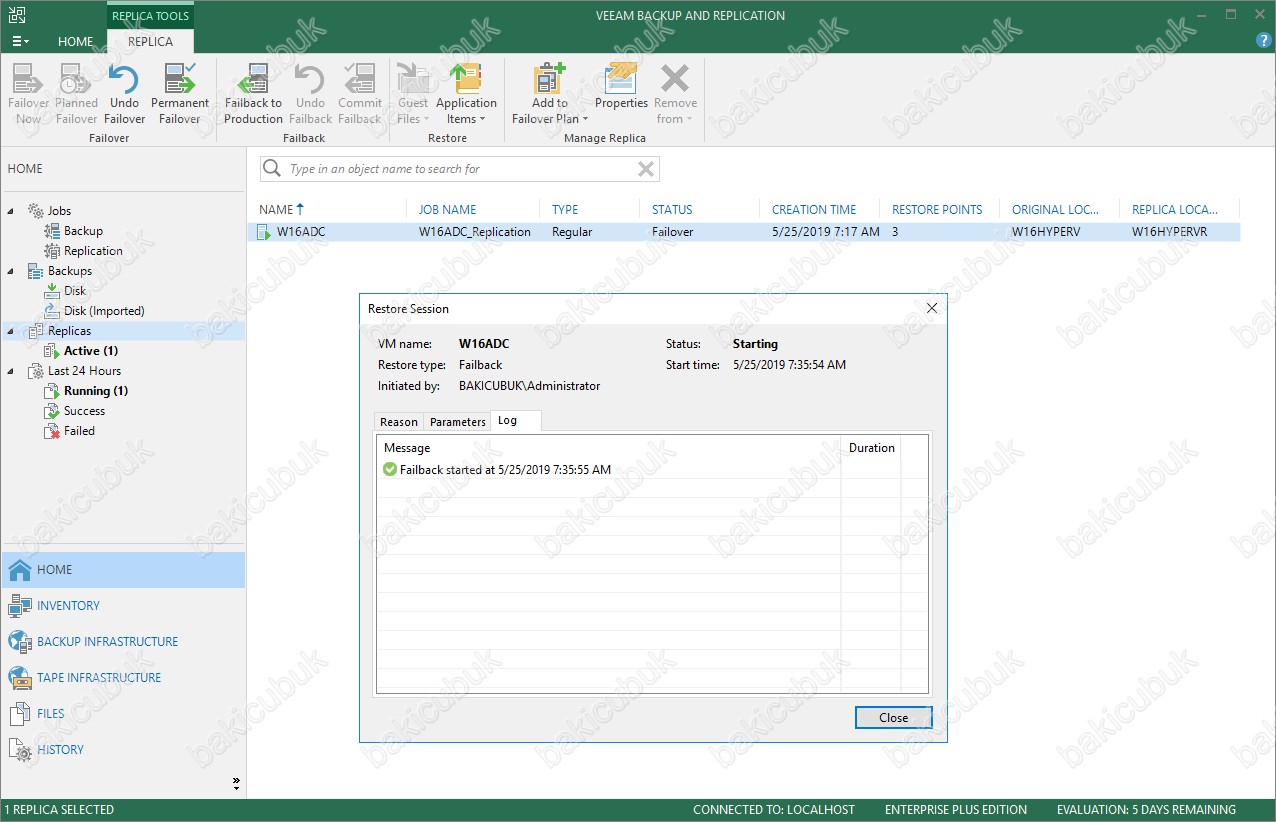Viewport: 1276px width, 822px height.
Task: Sort by the TYPE column header
Action: [x=565, y=209]
